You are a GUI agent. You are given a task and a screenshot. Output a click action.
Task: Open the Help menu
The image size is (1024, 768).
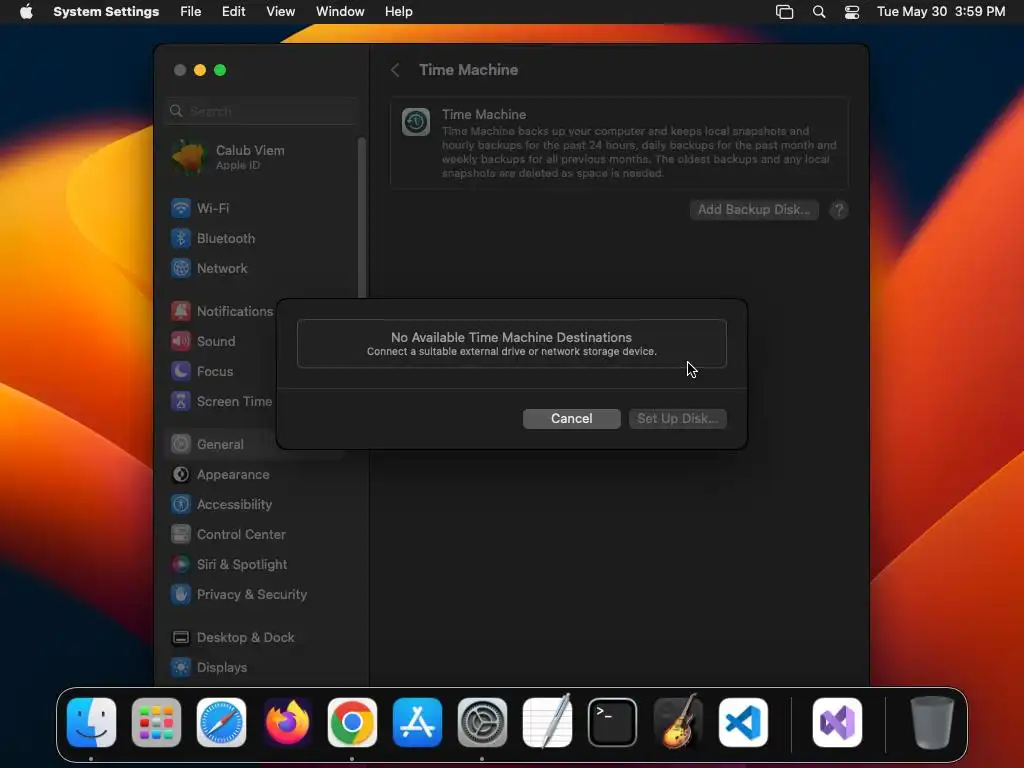coord(398,12)
